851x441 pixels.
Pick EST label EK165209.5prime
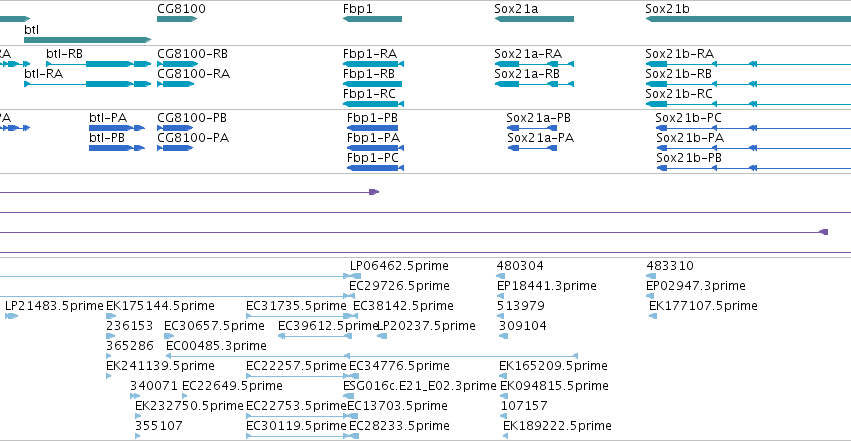pyautogui.click(x=553, y=366)
